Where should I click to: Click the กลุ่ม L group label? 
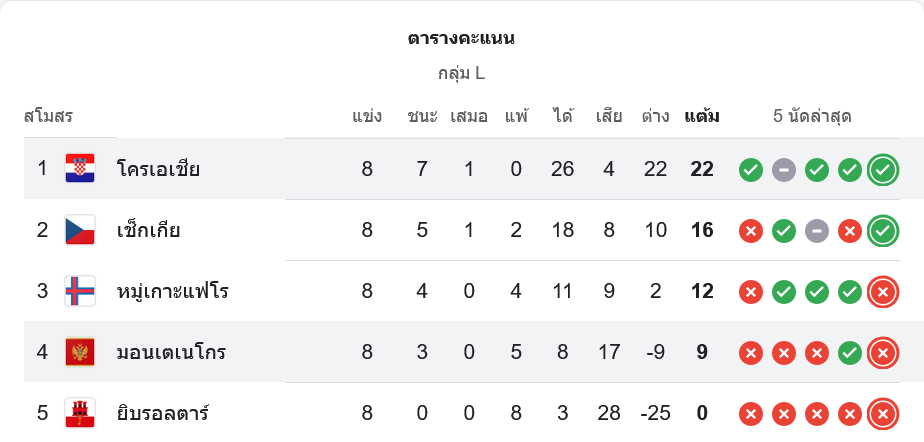[x=461, y=73]
